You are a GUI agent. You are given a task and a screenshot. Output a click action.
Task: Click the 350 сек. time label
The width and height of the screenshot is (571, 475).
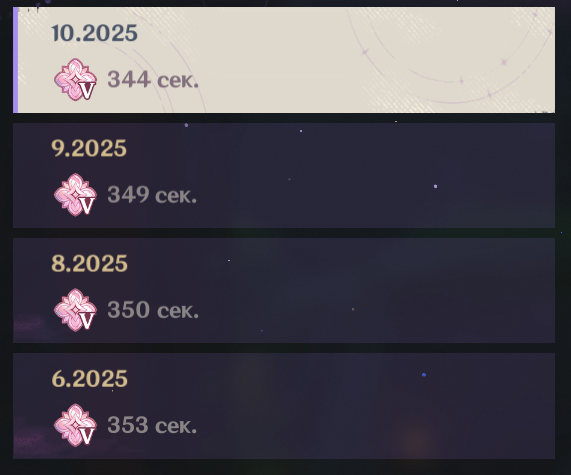(153, 310)
